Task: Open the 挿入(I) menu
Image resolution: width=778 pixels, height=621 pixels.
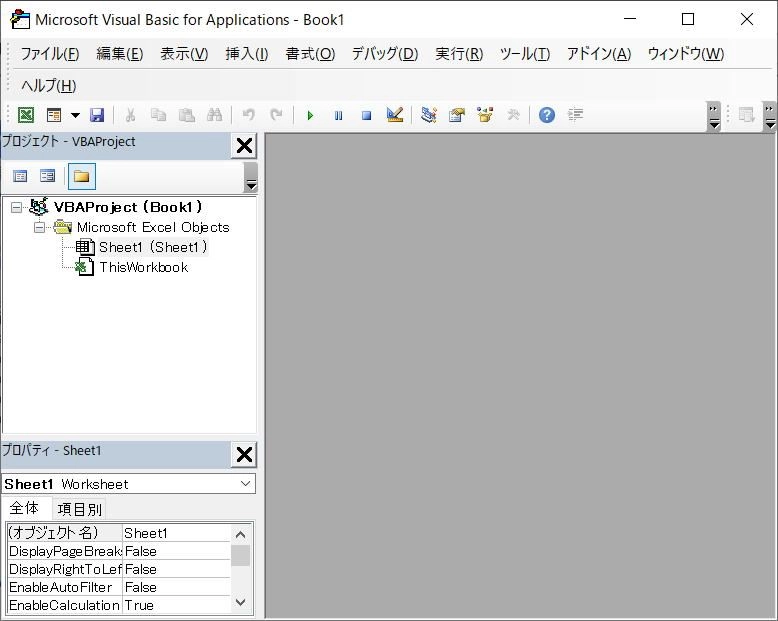Action: pyautogui.click(x=247, y=54)
